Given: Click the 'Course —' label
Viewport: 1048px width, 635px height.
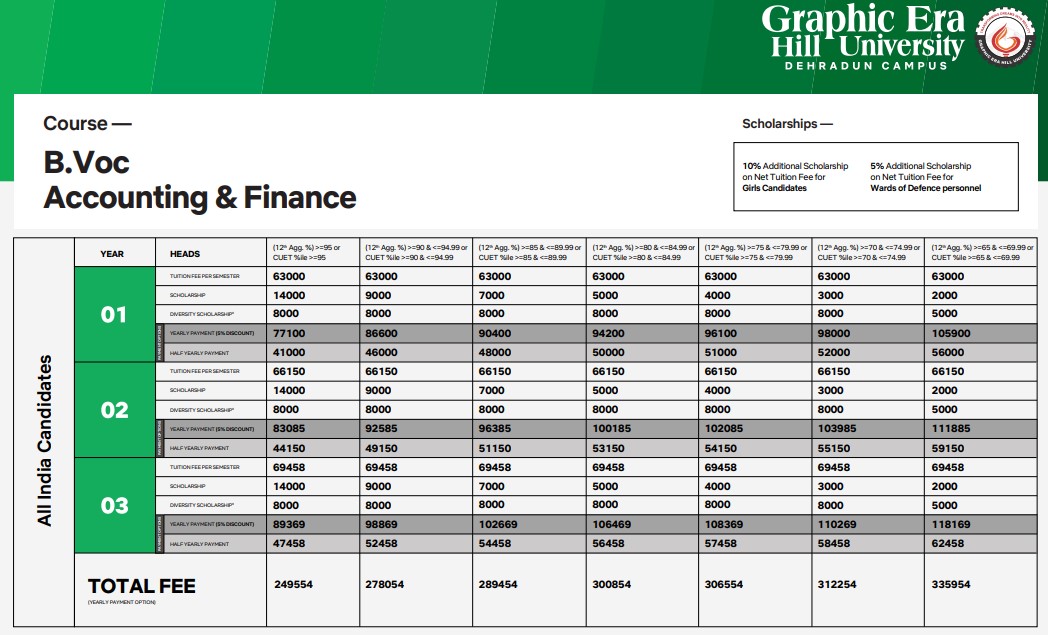Looking at the screenshot, I should [87, 124].
